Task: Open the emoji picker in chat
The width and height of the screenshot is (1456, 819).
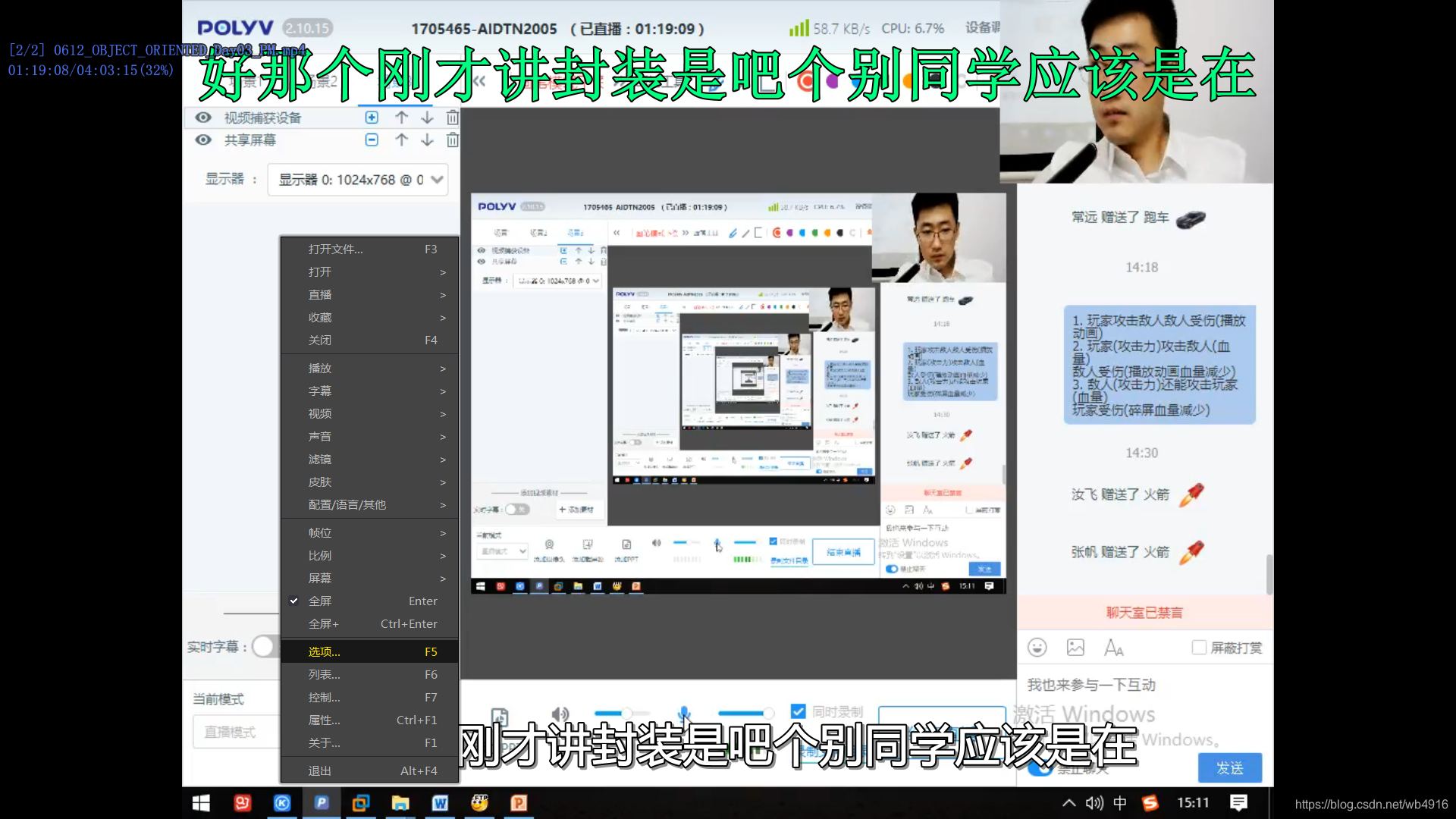Action: click(x=1037, y=647)
